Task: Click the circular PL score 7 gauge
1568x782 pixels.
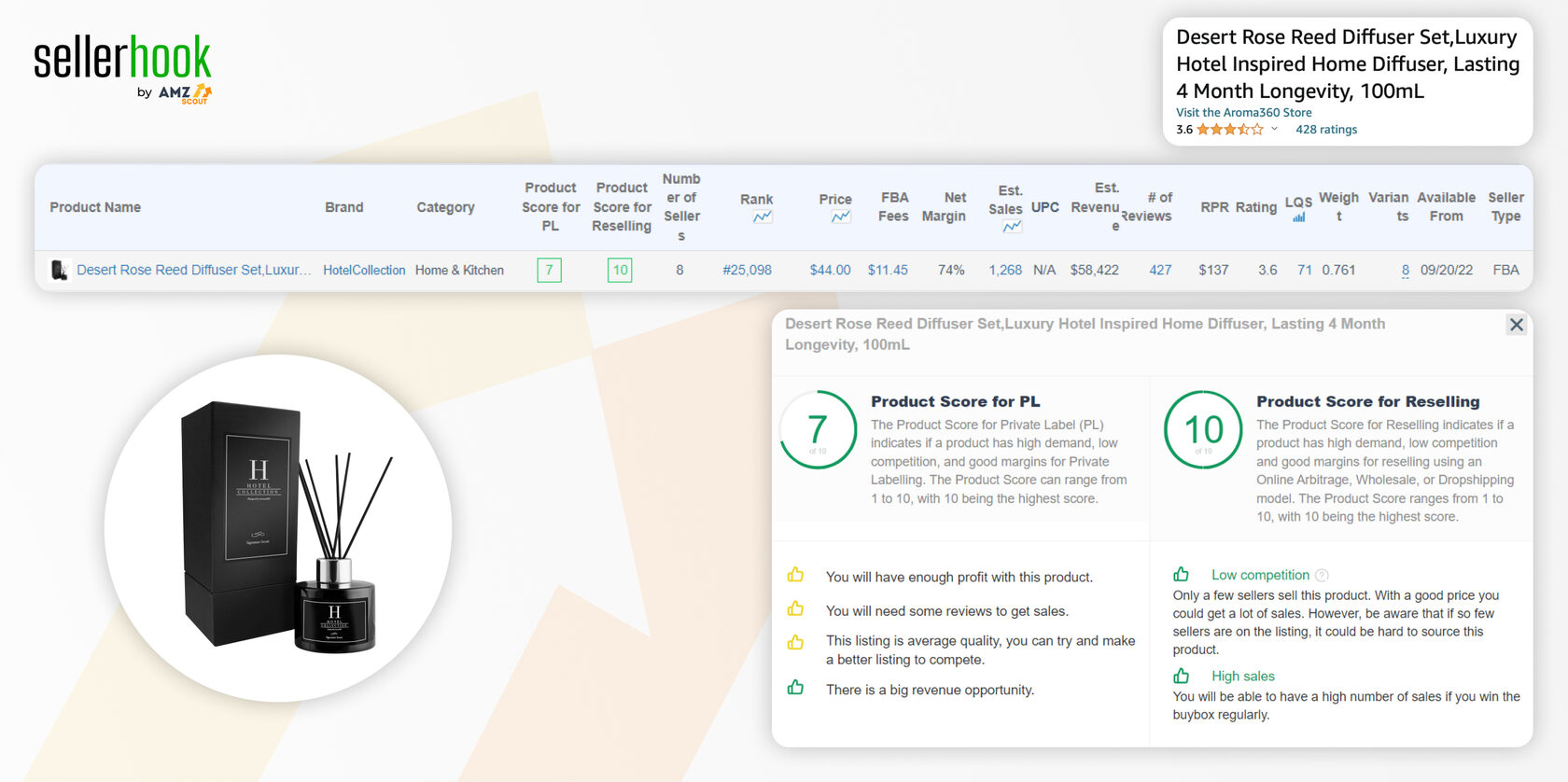Action: pos(818,430)
